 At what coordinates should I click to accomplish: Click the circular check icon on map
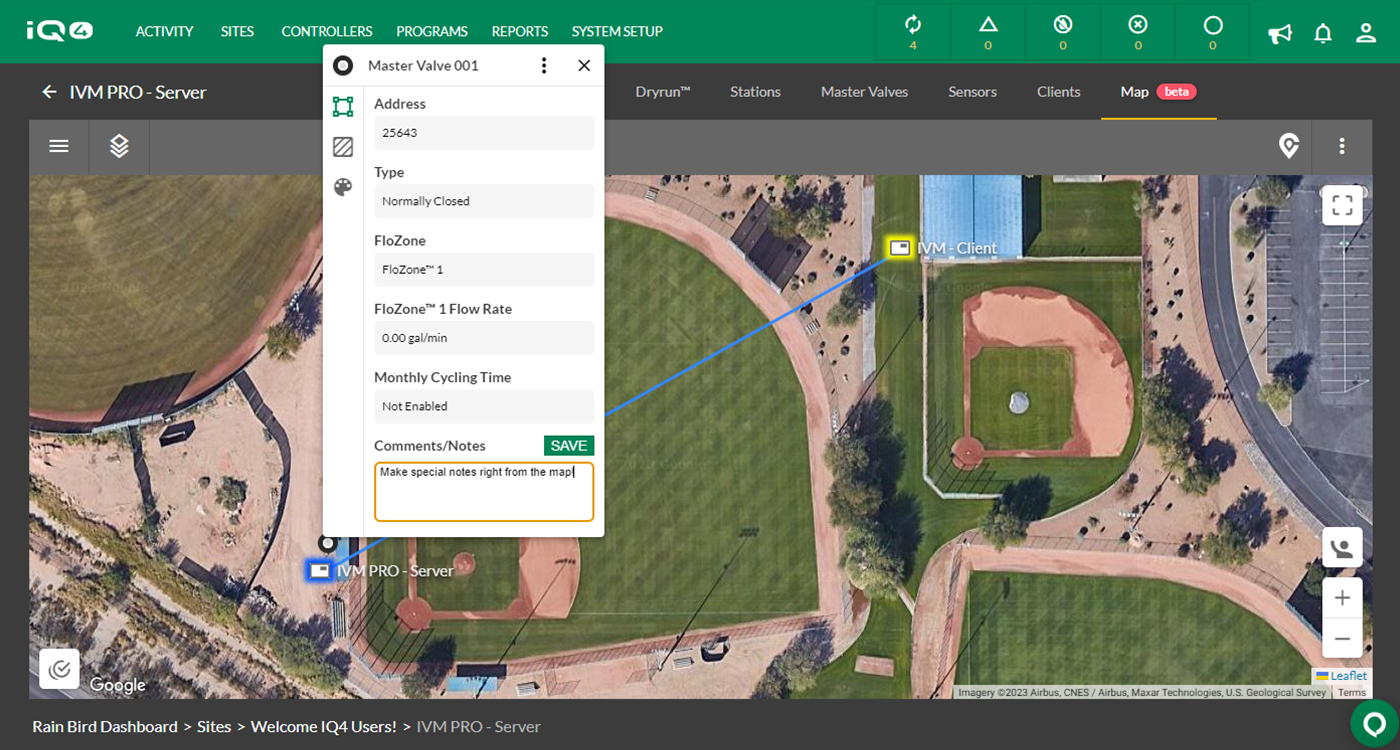click(x=59, y=669)
